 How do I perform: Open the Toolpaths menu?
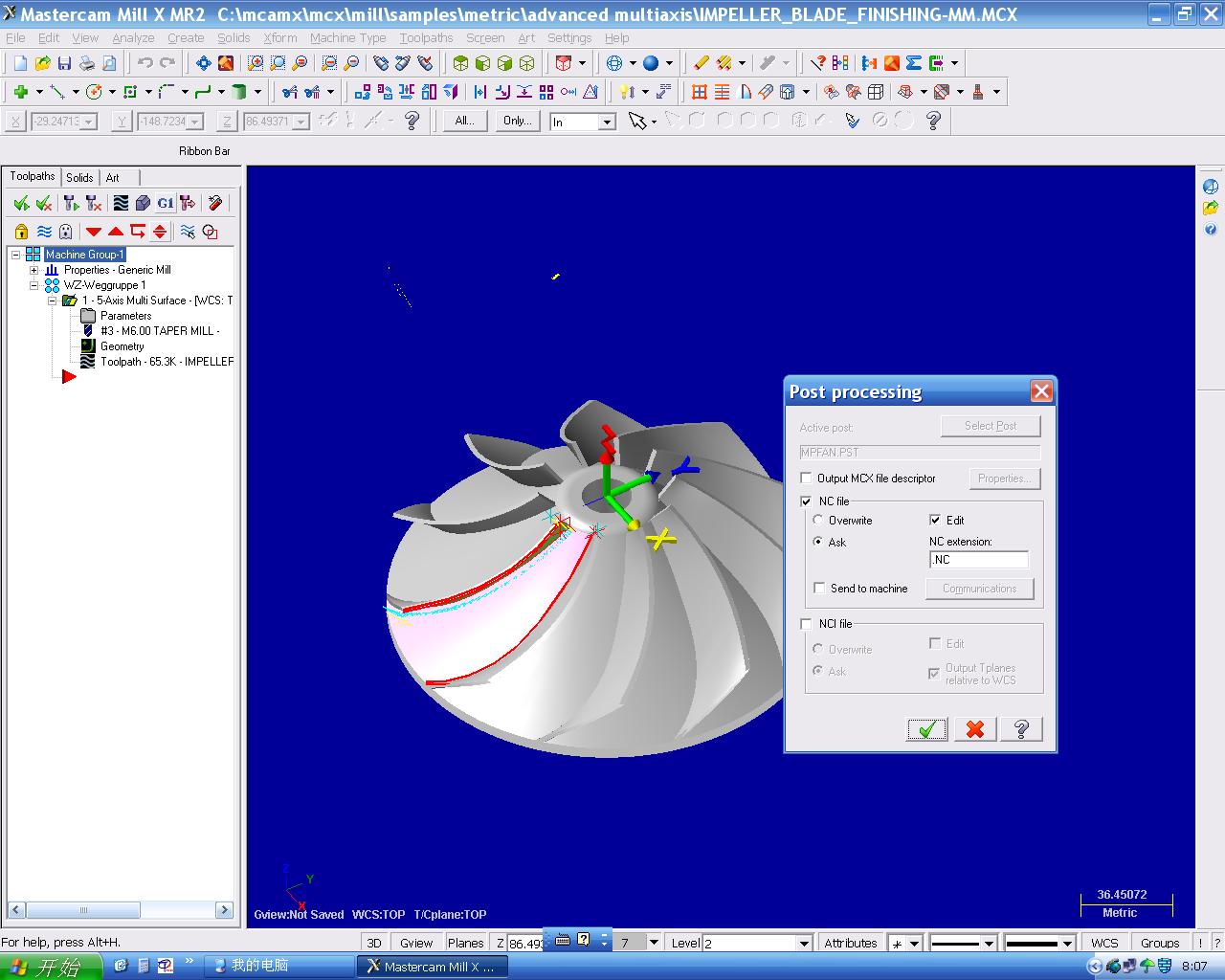(427, 38)
